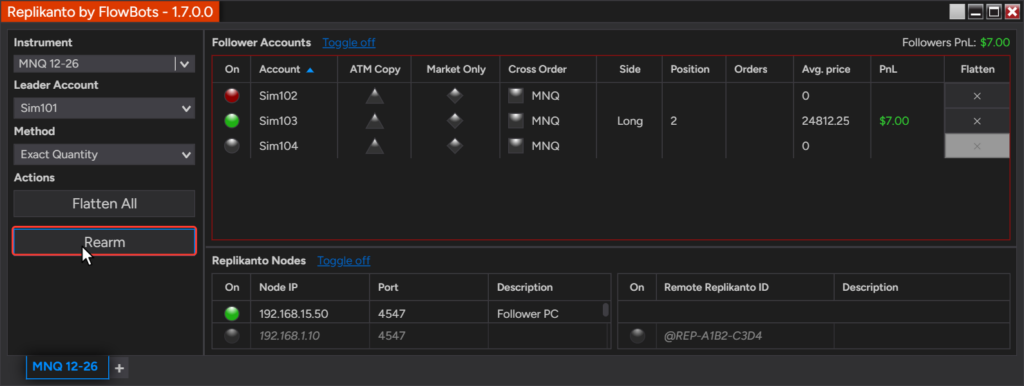Toggle the Sim102 follower on/off indicator
Viewport: 1024px width, 386px height.
tap(231, 96)
